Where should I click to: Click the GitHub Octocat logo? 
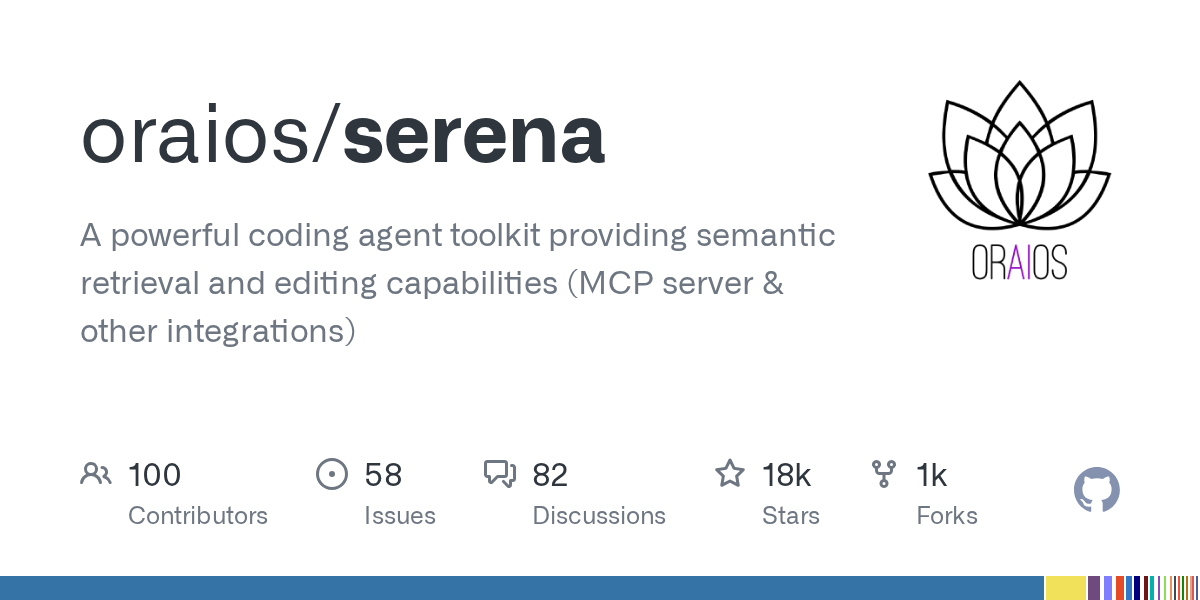coord(1096,490)
